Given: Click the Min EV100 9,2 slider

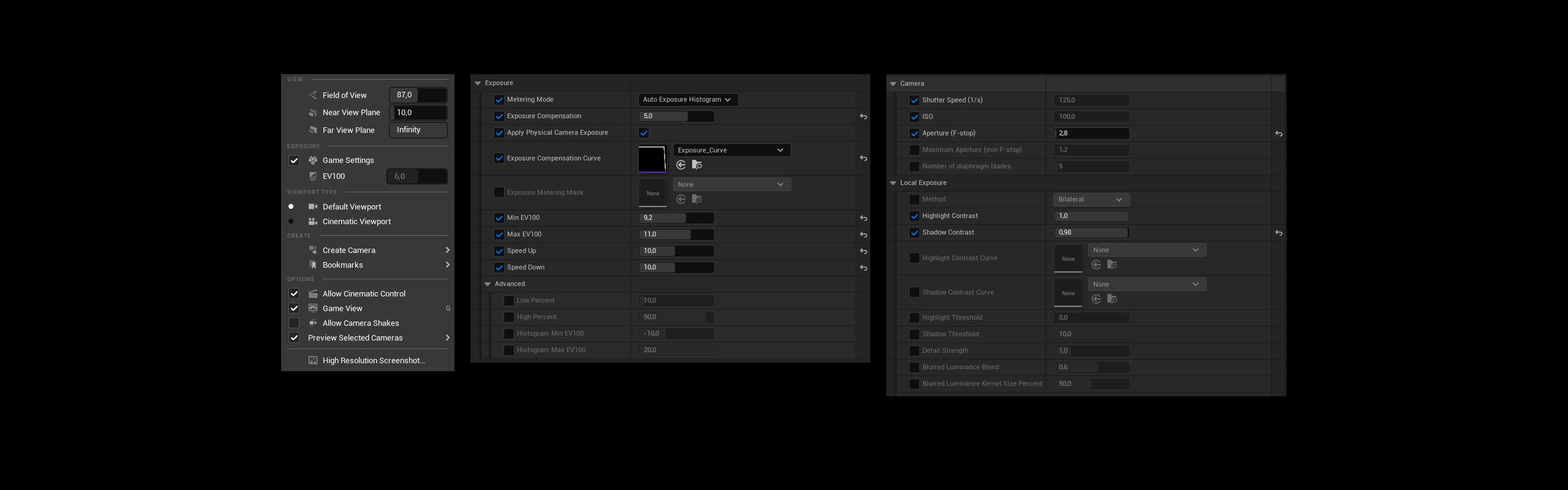Looking at the screenshot, I should coord(676,218).
